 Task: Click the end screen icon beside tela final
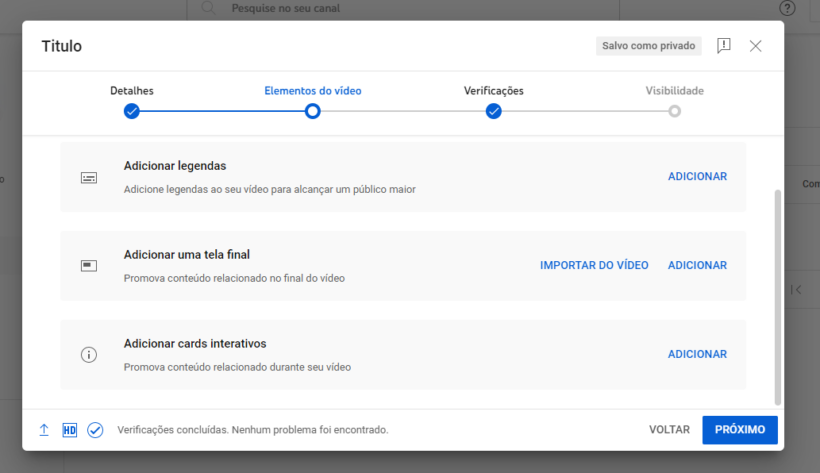(89, 266)
